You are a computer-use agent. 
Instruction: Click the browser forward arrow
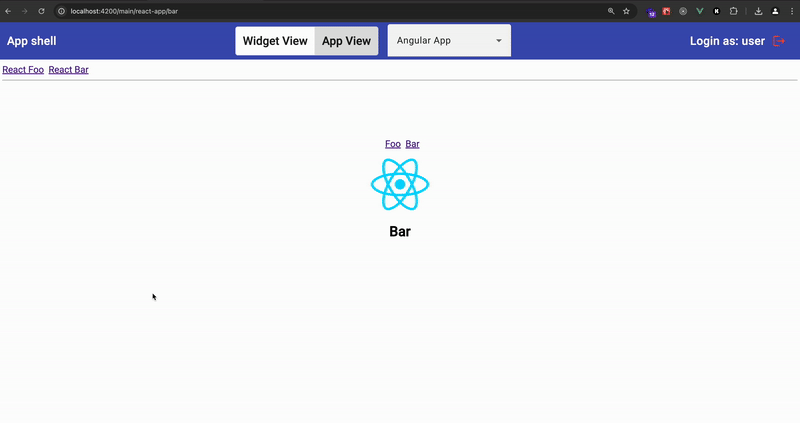coord(24,11)
